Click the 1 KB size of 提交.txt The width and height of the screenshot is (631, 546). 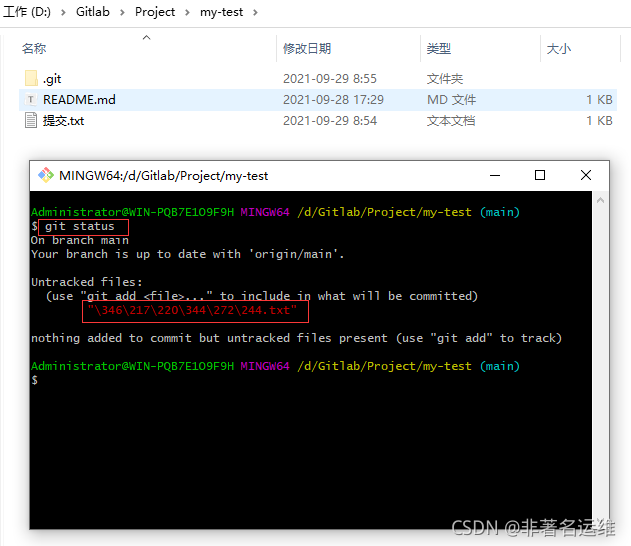(599, 121)
